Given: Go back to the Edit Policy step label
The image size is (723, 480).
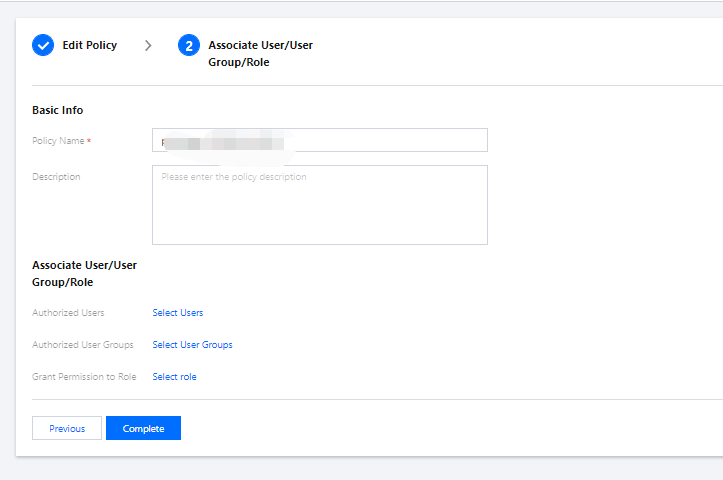Looking at the screenshot, I should click(90, 46).
